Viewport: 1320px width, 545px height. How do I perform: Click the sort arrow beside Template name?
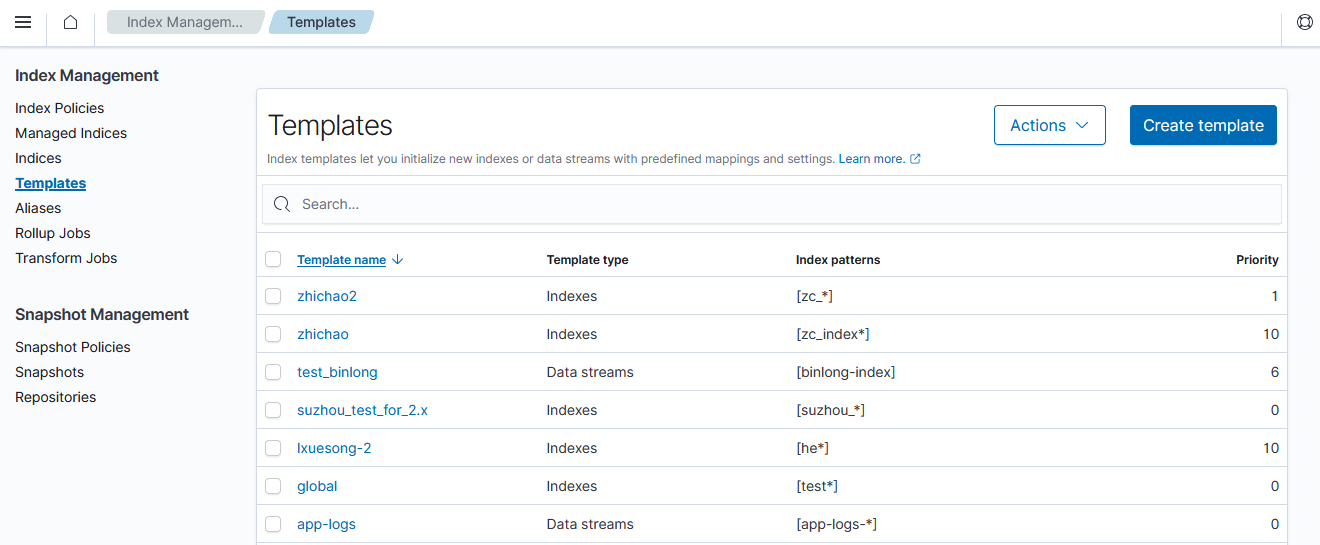click(x=398, y=259)
